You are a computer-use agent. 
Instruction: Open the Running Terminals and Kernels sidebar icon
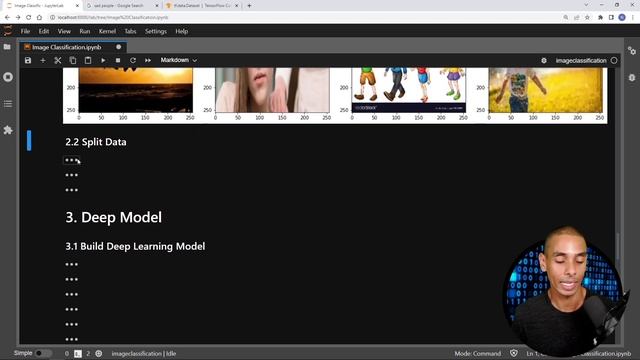click(8, 77)
